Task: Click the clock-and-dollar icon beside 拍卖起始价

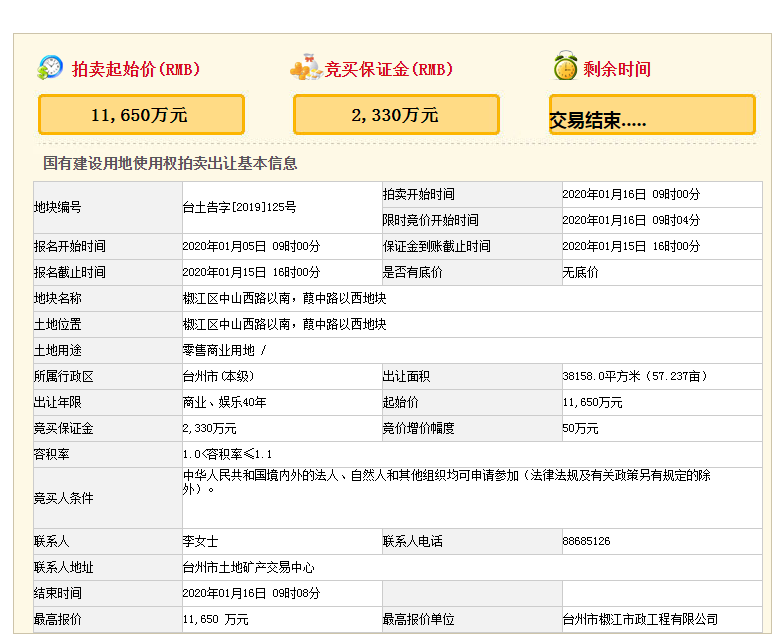Action: [x=50, y=68]
